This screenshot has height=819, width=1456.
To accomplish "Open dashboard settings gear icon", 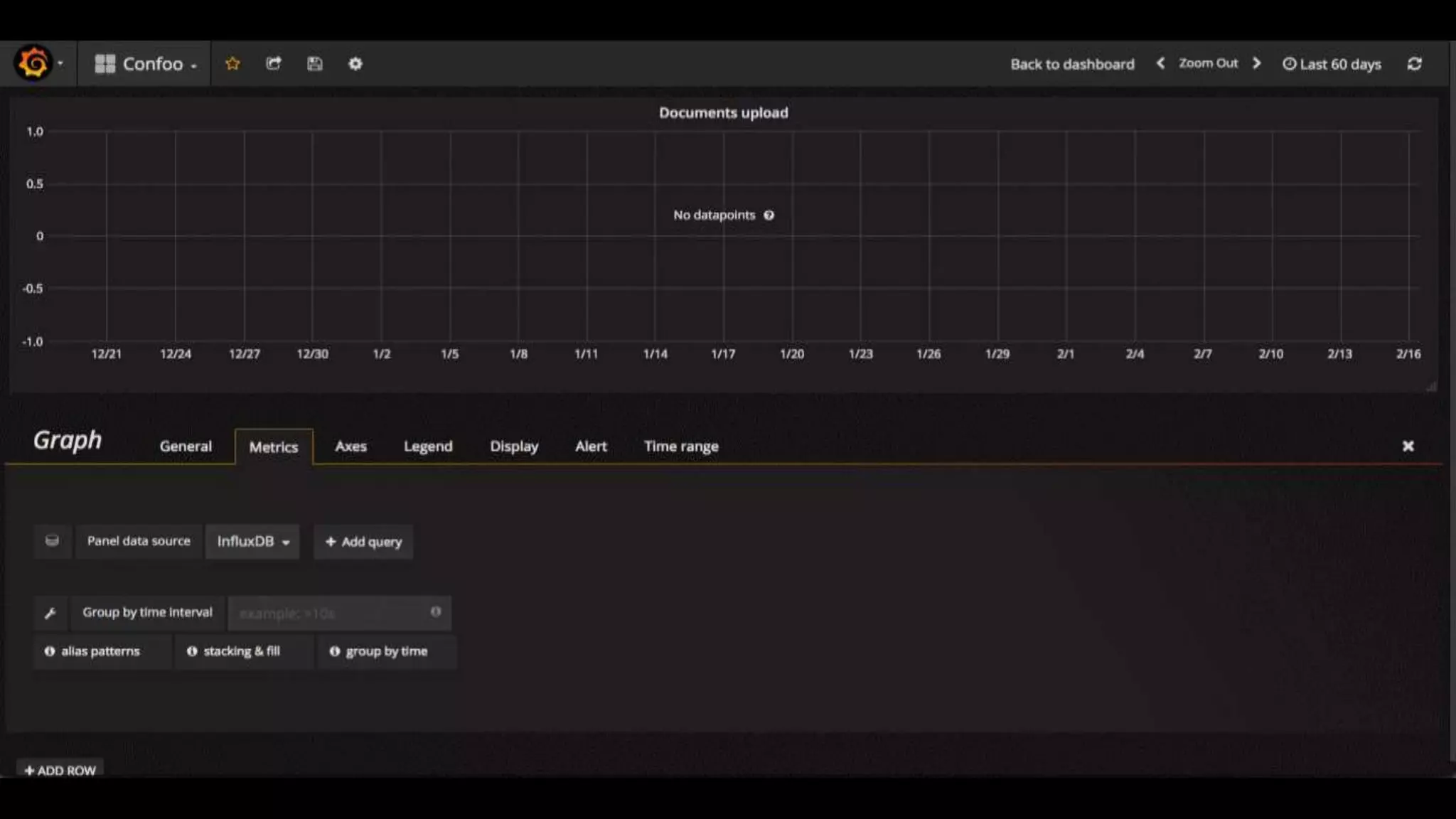I will [355, 64].
